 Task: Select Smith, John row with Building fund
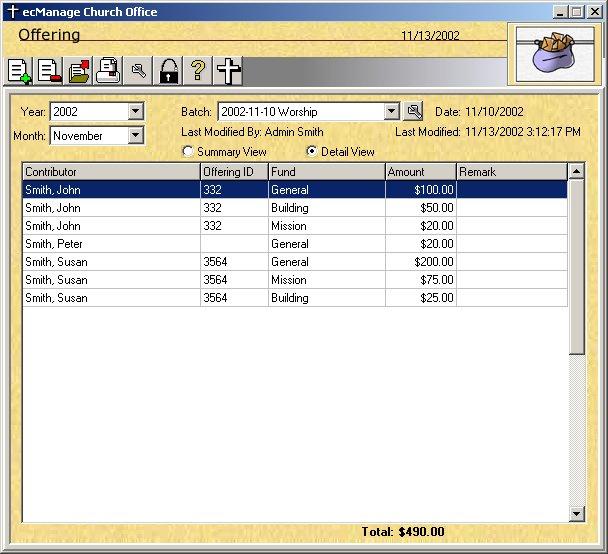click(x=295, y=208)
